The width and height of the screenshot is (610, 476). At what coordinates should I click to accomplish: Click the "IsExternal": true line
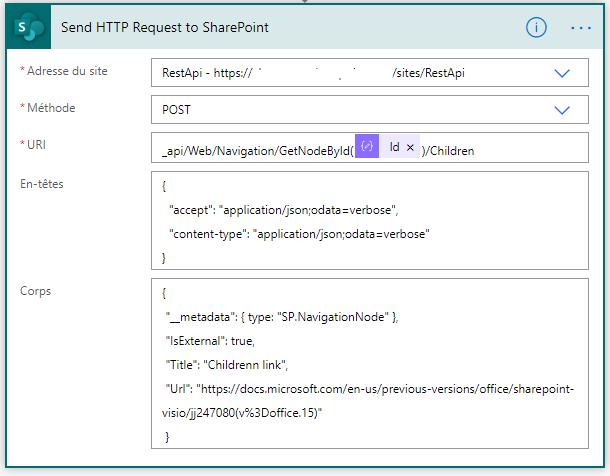point(210,341)
